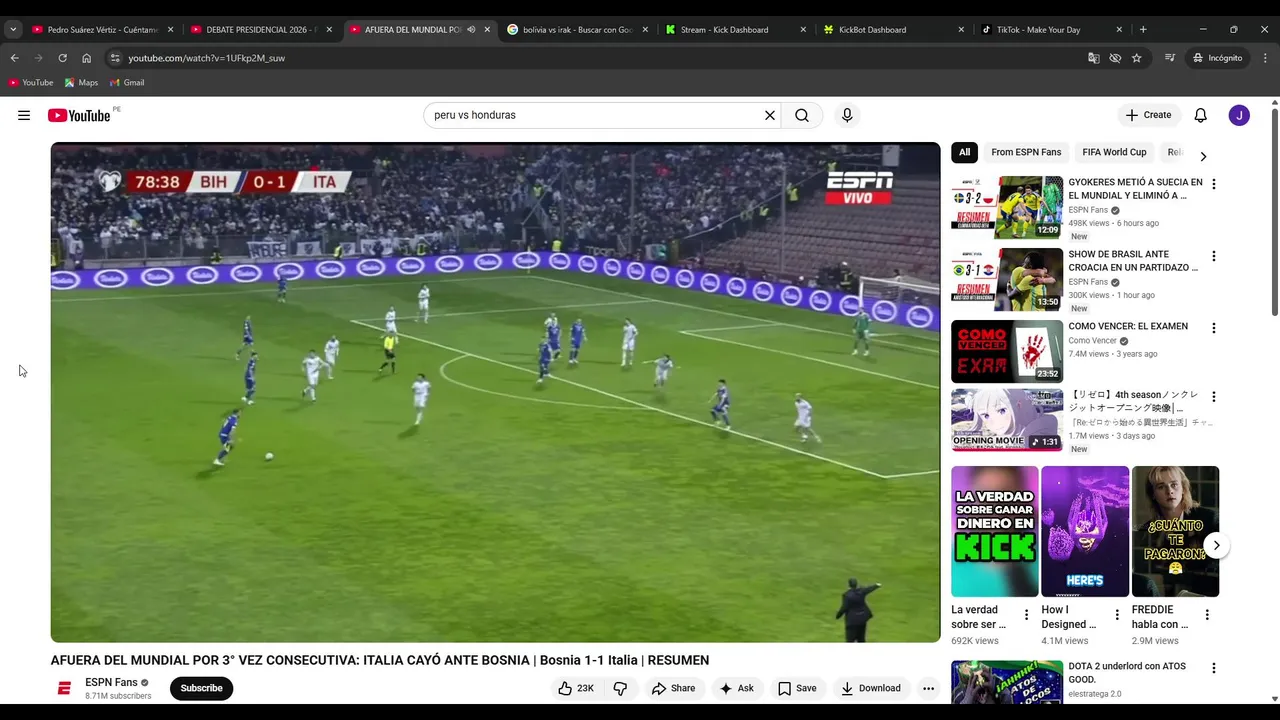The image size is (1280, 720).
Task: Open the ESPN Fans channel avatar
Action: click(65, 688)
